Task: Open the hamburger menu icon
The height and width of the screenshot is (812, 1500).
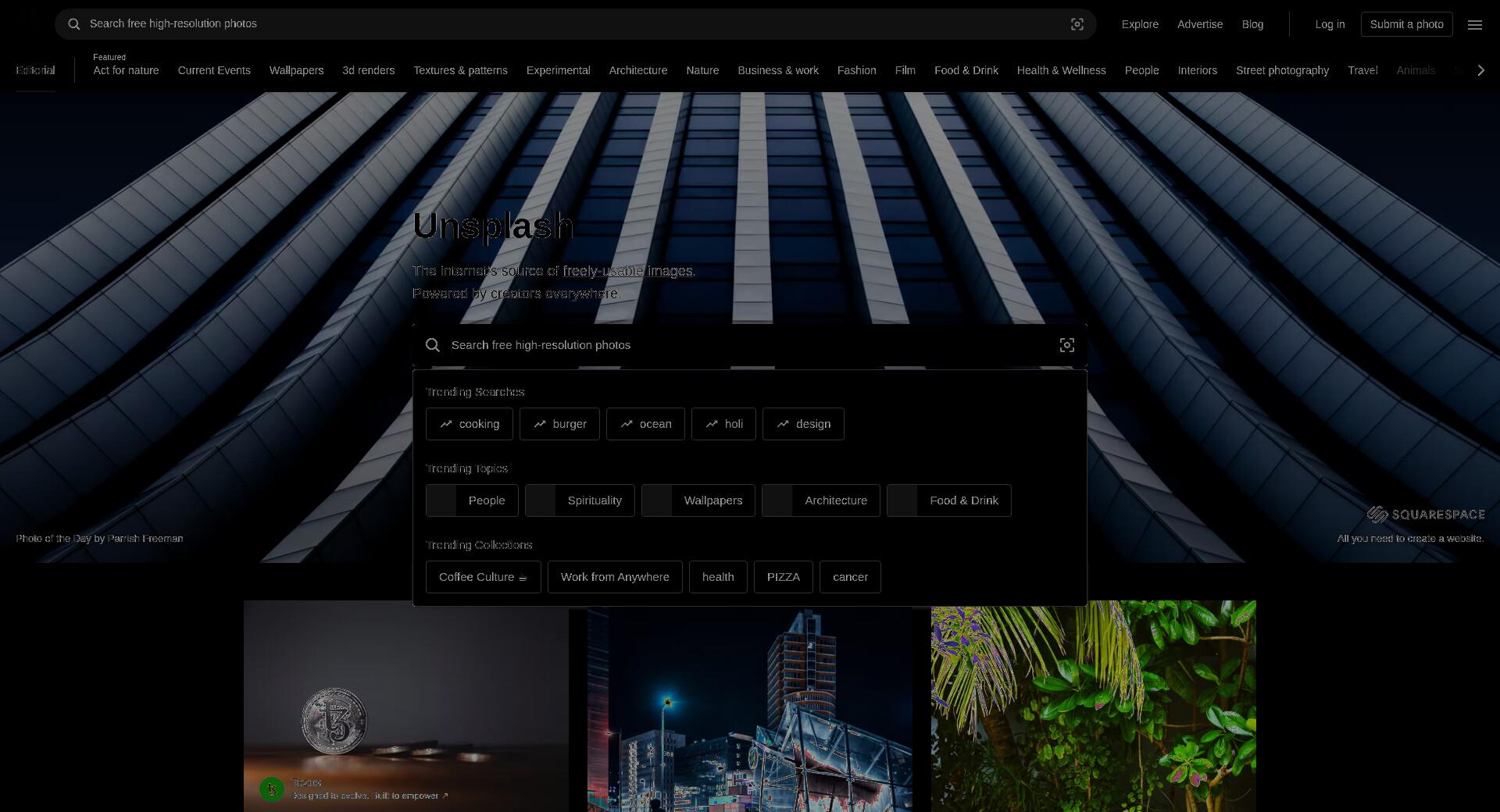Action: (x=1475, y=24)
